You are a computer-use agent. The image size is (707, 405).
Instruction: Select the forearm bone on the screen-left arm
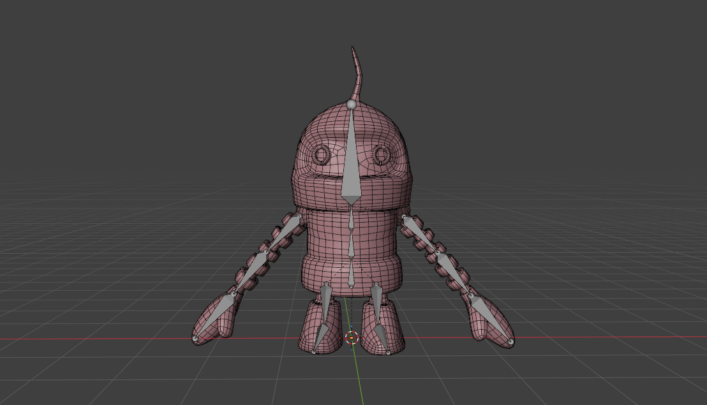coord(250,272)
